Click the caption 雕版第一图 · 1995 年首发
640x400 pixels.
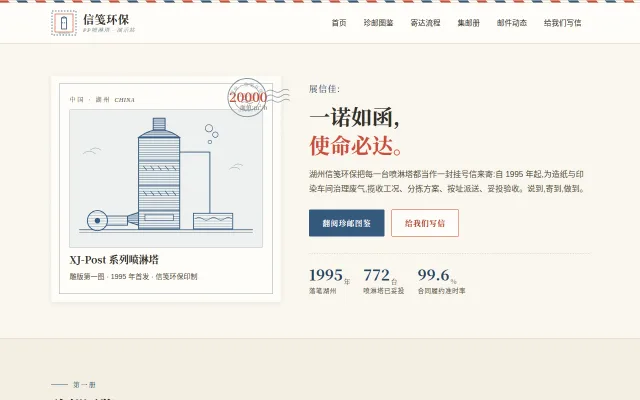[133, 276]
